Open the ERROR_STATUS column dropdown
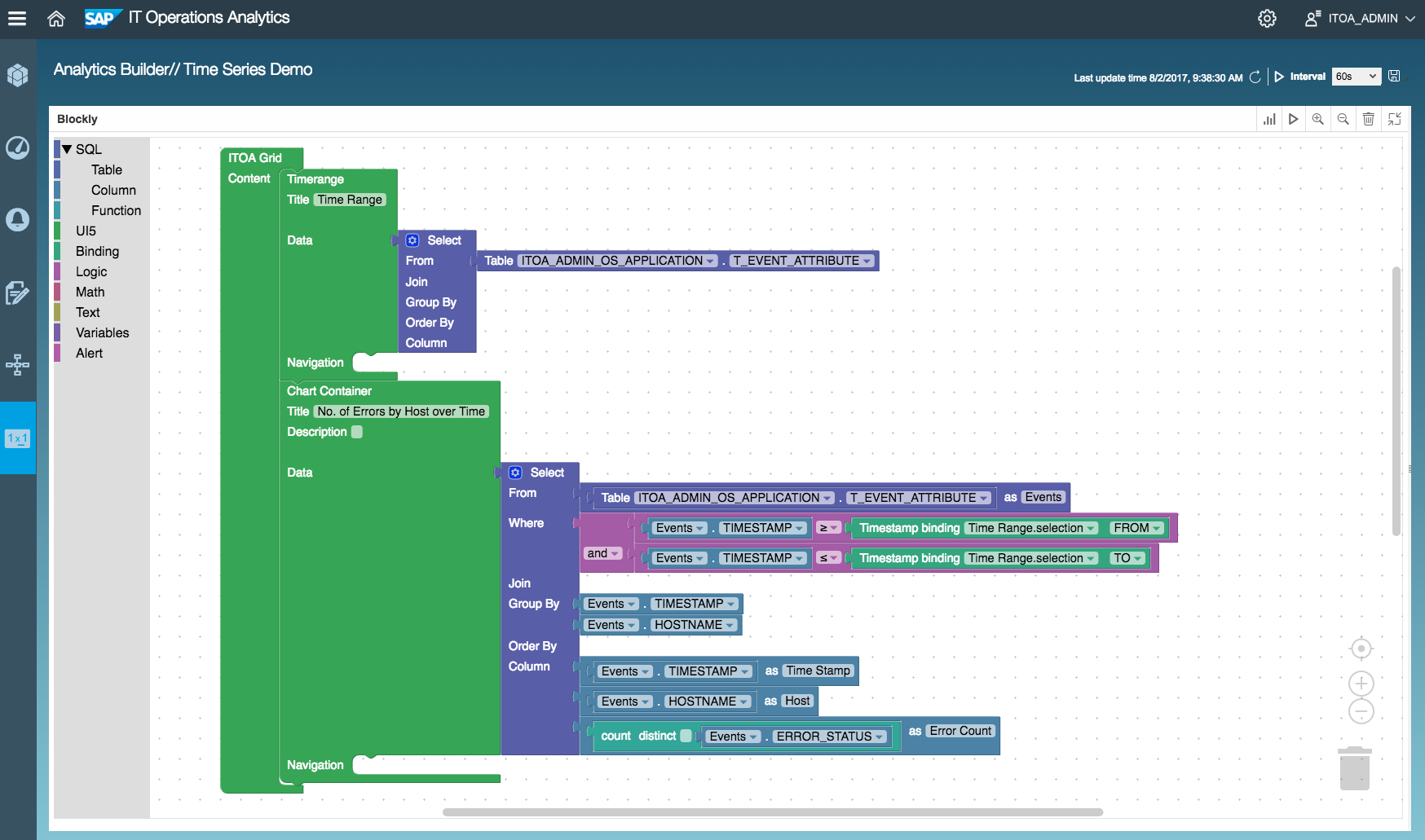 click(x=831, y=737)
